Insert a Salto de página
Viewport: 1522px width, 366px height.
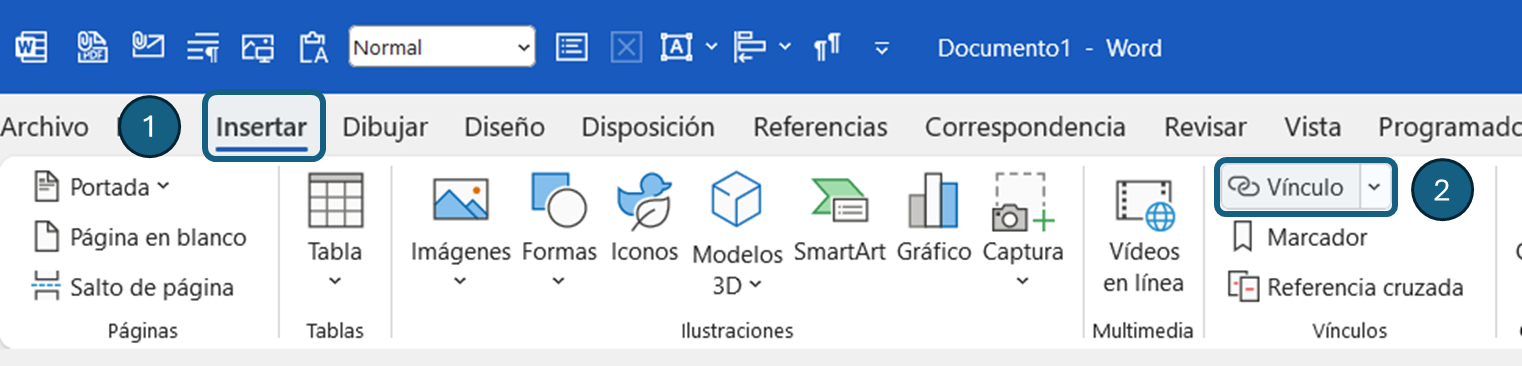pyautogui.click(x=133, y=287)
